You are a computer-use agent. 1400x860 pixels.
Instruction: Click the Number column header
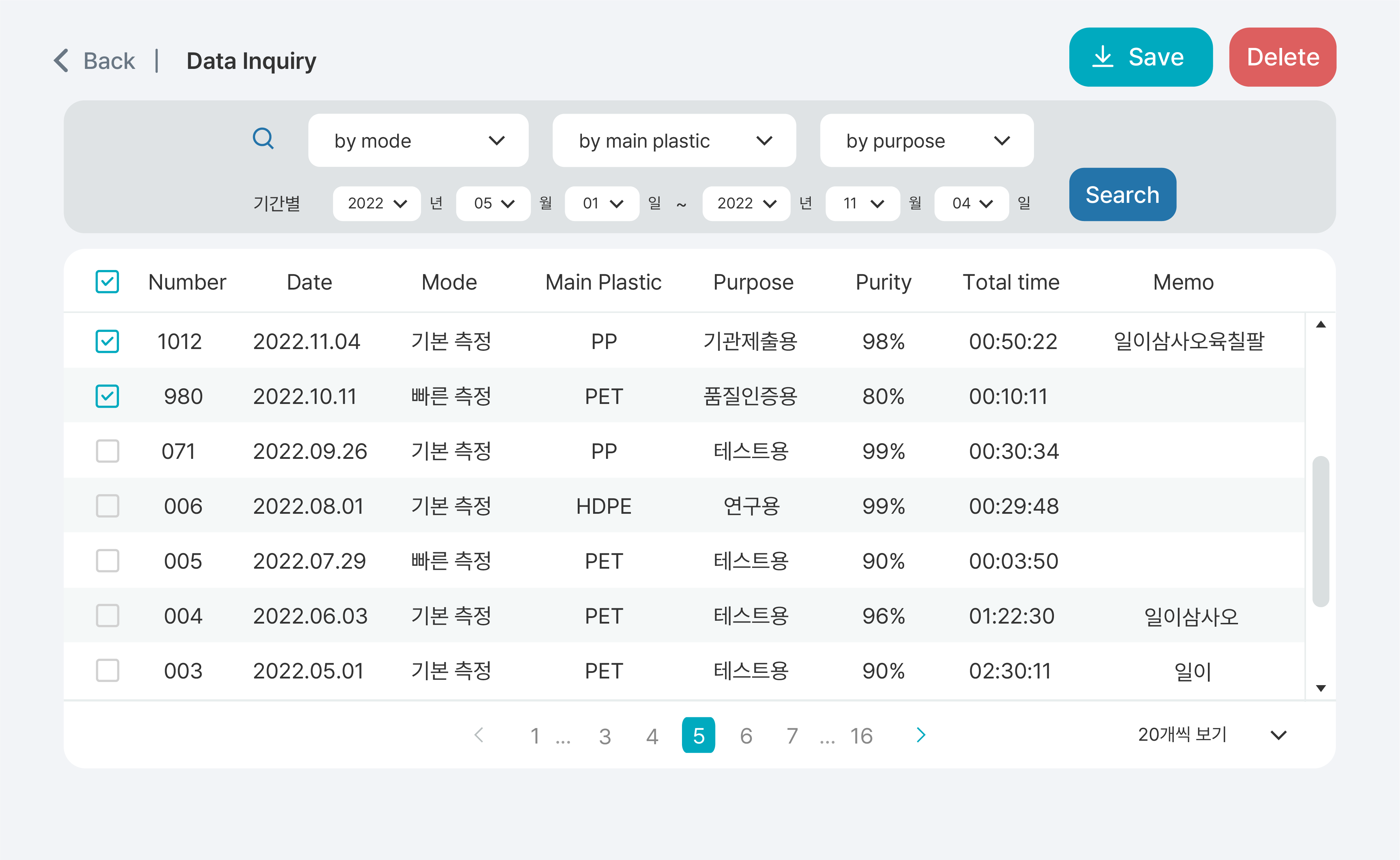point(187,282)
